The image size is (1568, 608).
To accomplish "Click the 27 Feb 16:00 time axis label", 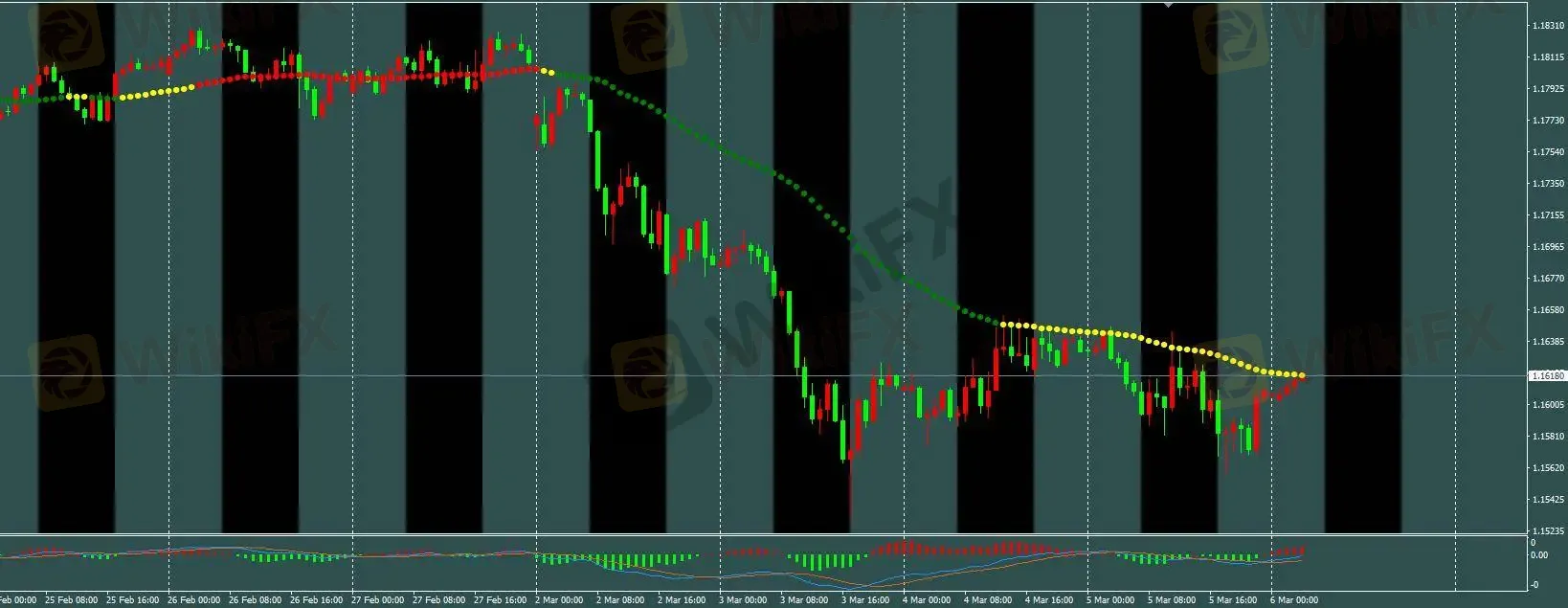I will pos(501,600).
